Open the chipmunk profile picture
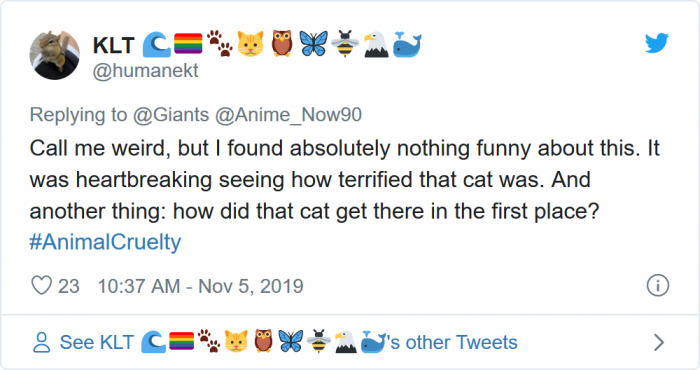The image size is (700, 370). click(54, 55)
